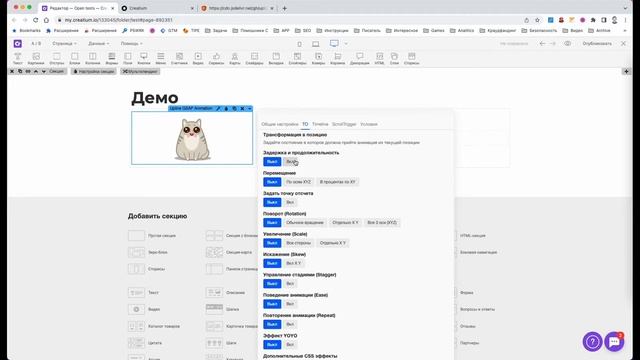
Task: Select the Сервисы element tool
Action: 216,58
